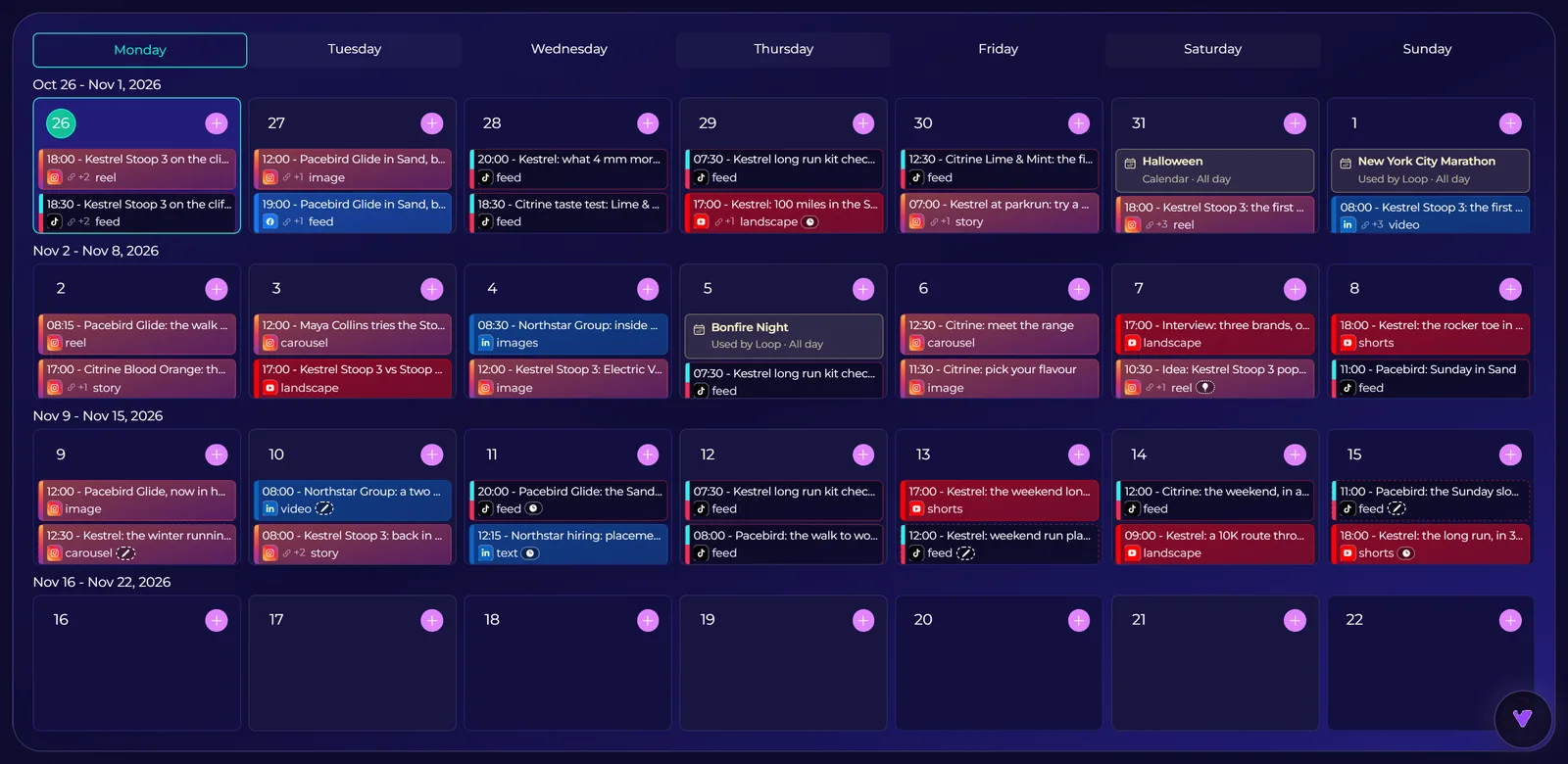Add a post on November 10

pyautogui.click(x=432, y=454)
